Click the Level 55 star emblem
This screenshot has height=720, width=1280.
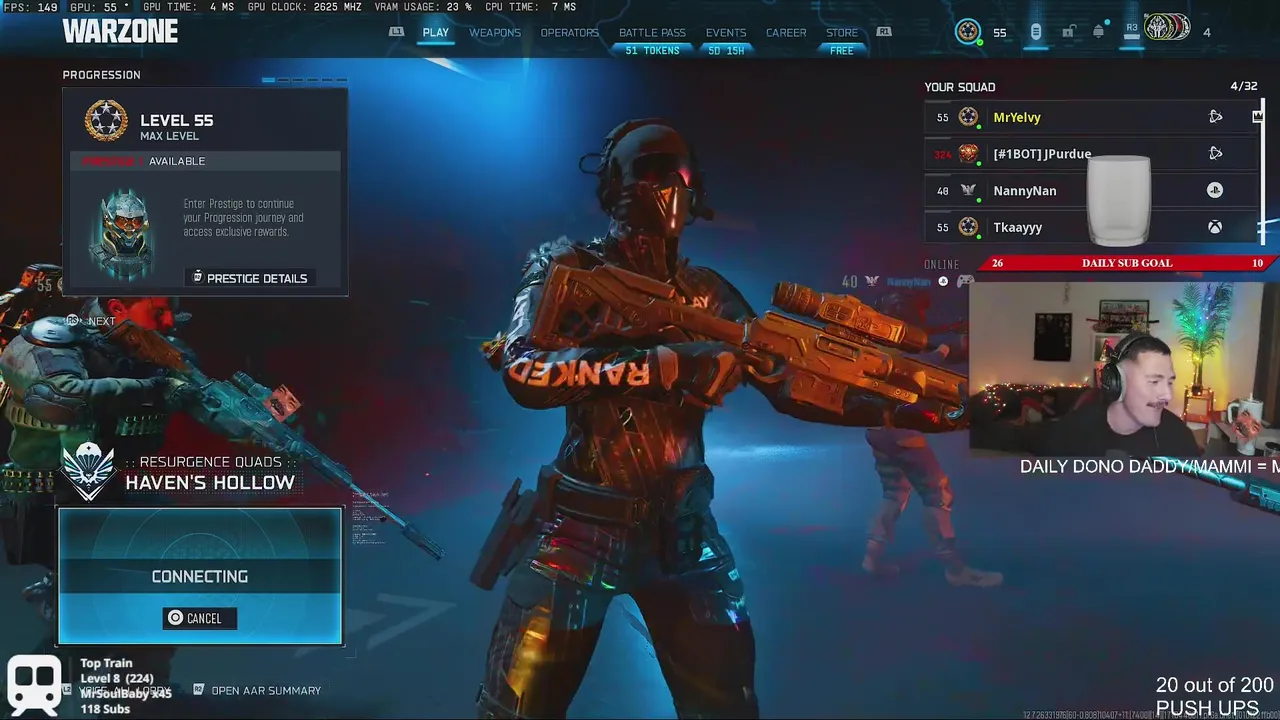106,121
